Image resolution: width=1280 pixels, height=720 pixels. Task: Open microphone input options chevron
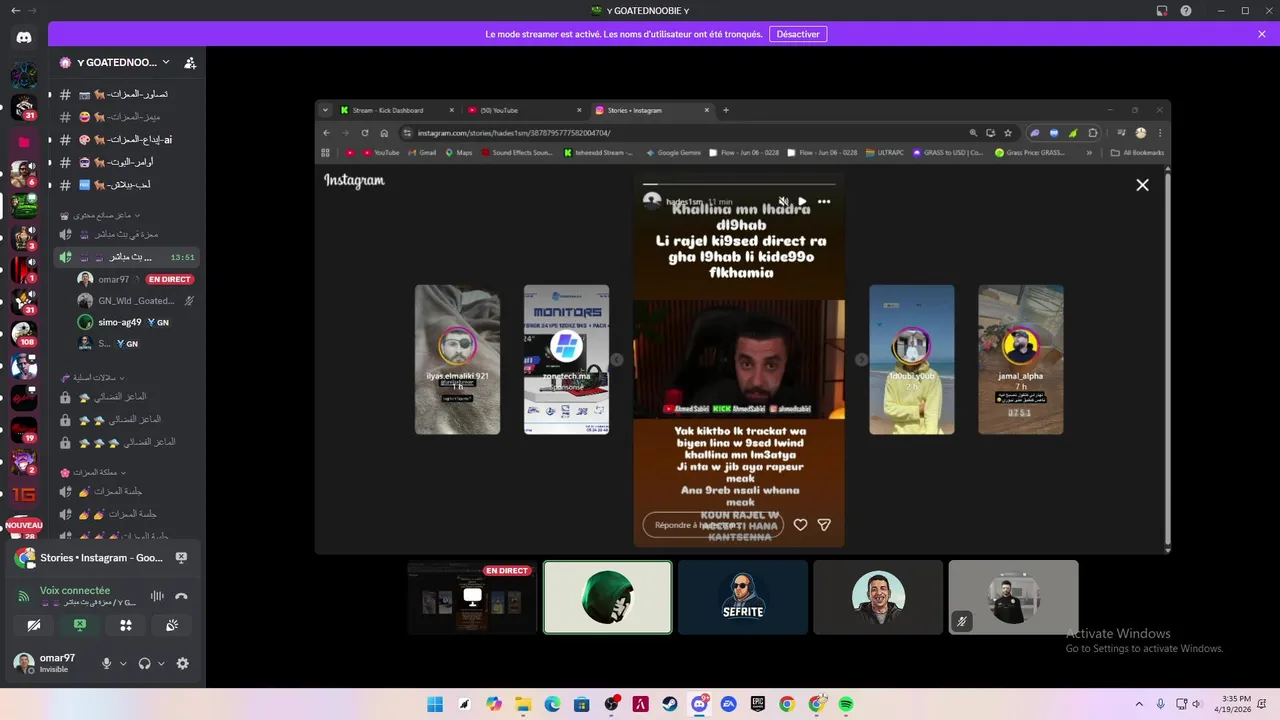(124, 663)
